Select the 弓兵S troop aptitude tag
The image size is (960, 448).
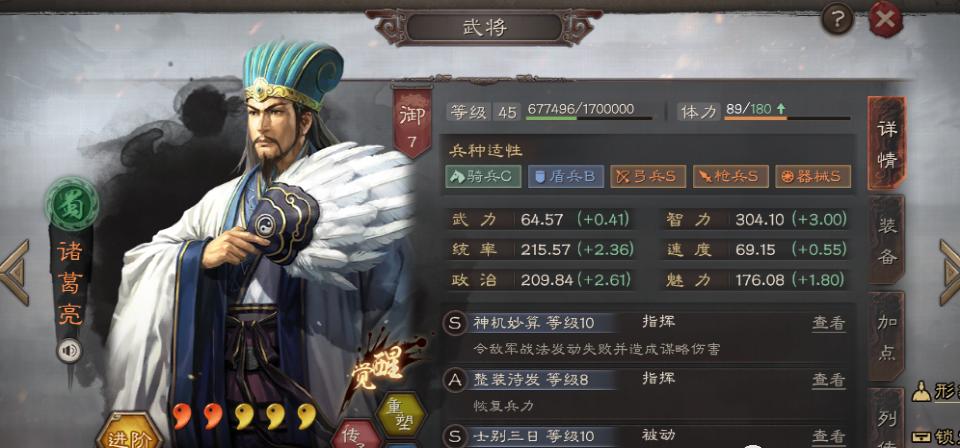pyautogui.click(x=648, y=176)
